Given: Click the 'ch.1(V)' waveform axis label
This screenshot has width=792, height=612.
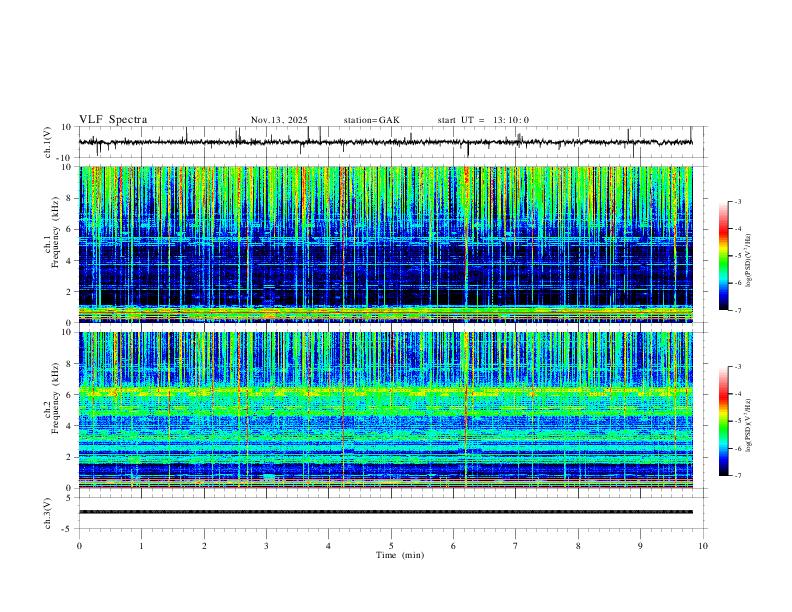Looking at the screenshot, I should click(48, 142).
